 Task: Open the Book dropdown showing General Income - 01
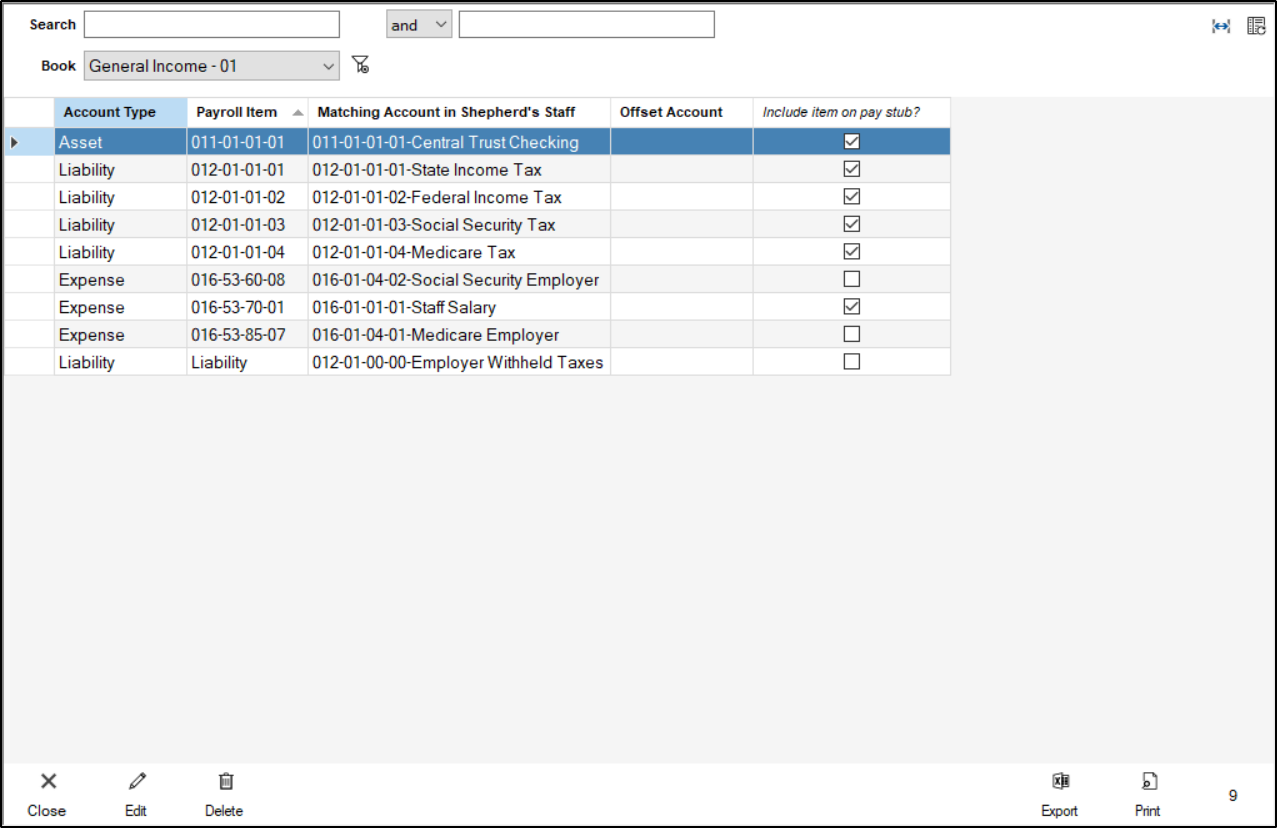click(210, 64)
